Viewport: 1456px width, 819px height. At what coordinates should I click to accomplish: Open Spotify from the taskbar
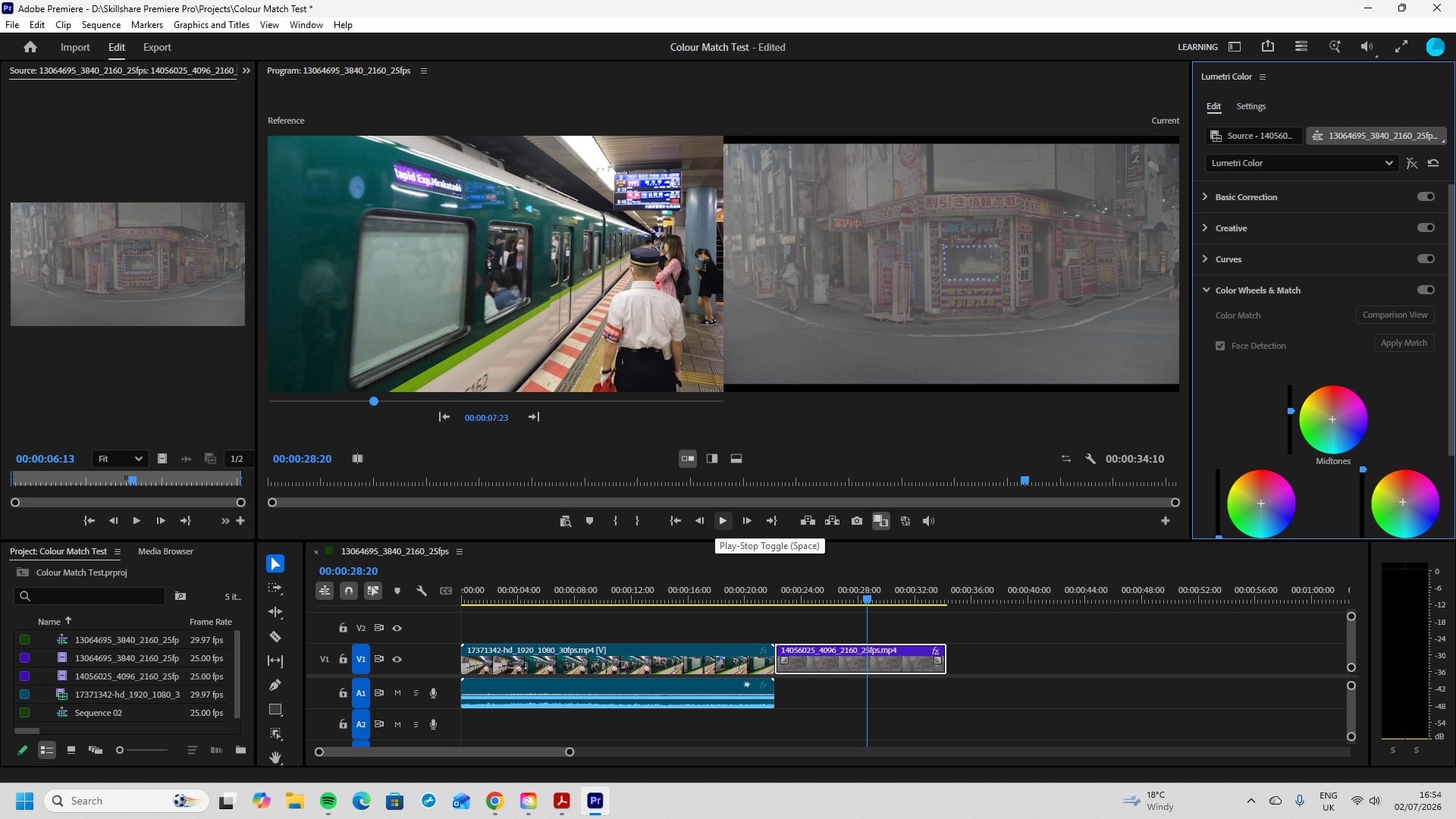tap(328, 801)
